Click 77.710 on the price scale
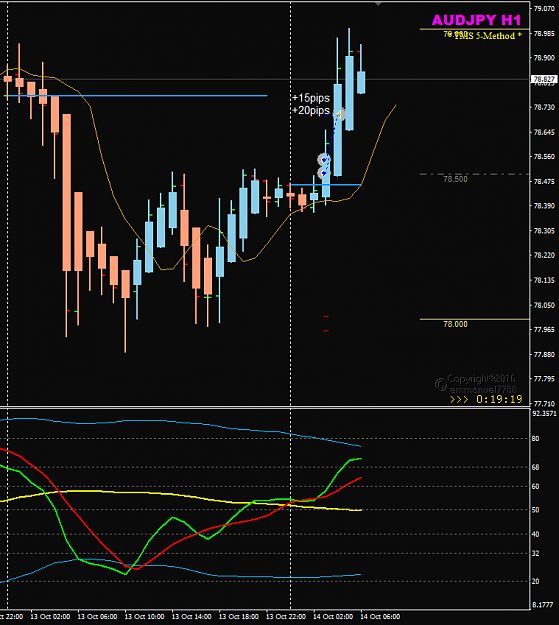Viewport: 559px width, 625px height. click(544, 403)
